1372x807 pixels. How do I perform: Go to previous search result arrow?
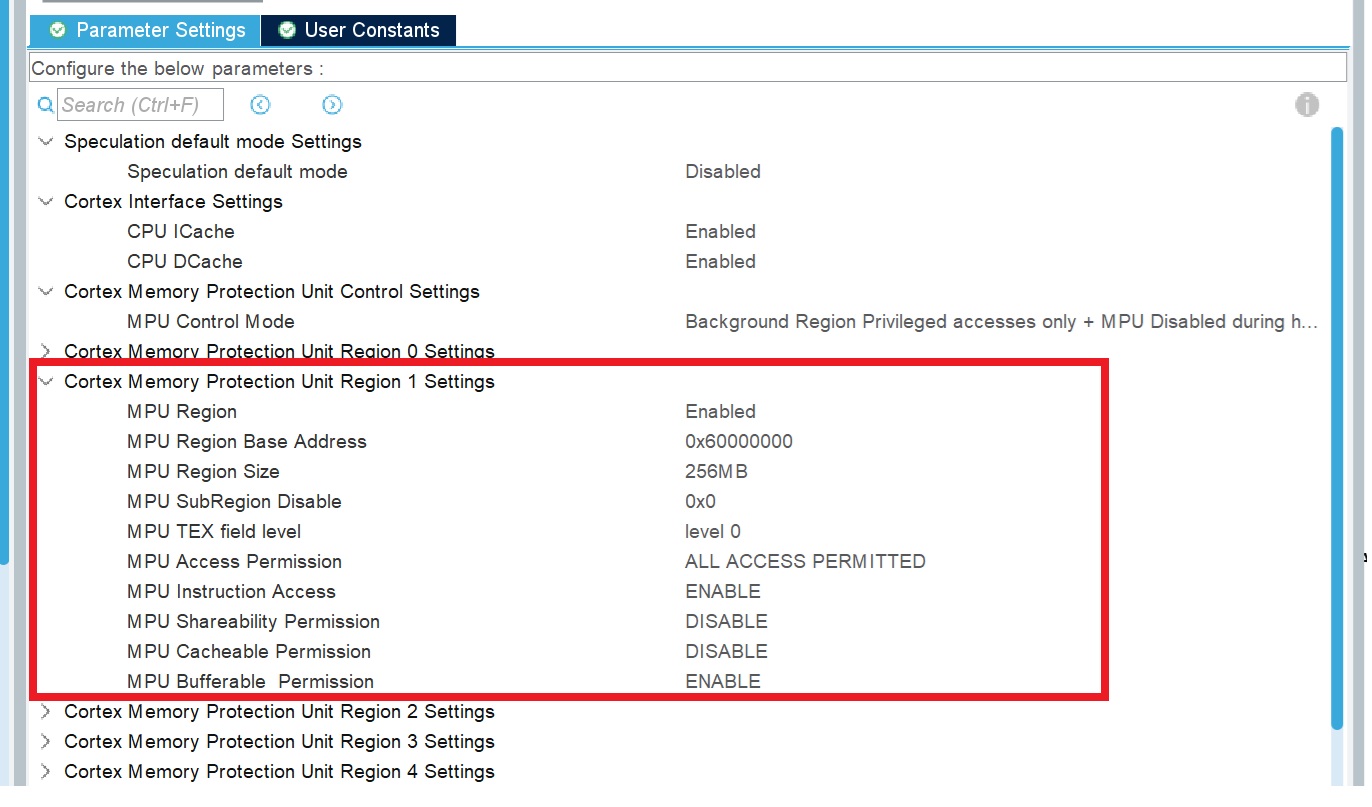coord(260,105)
